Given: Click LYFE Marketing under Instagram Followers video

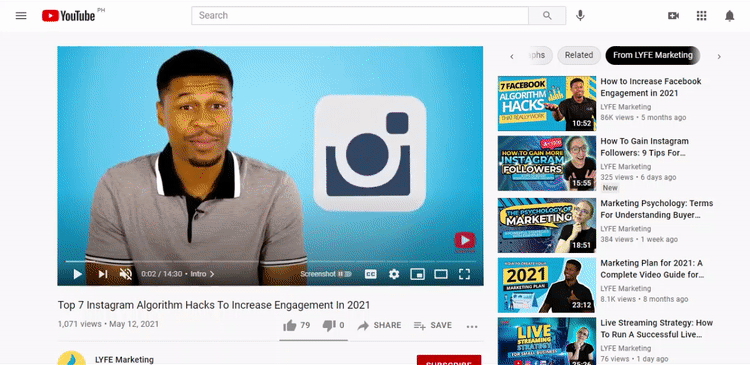Looking at the screenshot, I should 626,166.
